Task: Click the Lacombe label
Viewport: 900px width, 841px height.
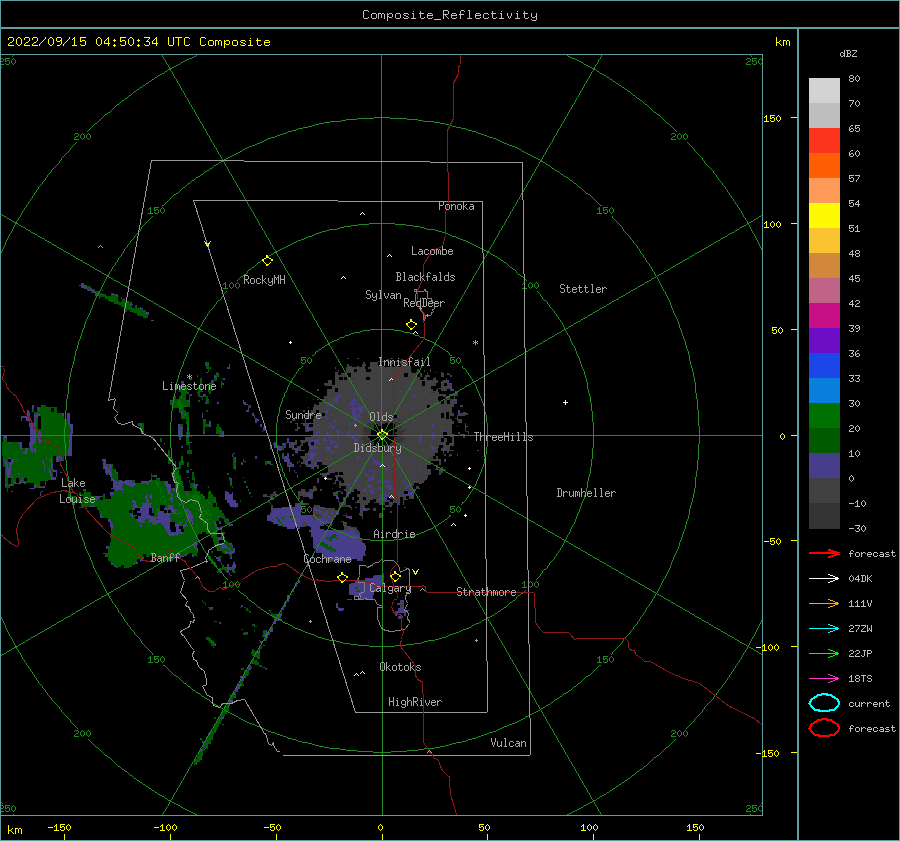Action: click(x=432, y=251)
